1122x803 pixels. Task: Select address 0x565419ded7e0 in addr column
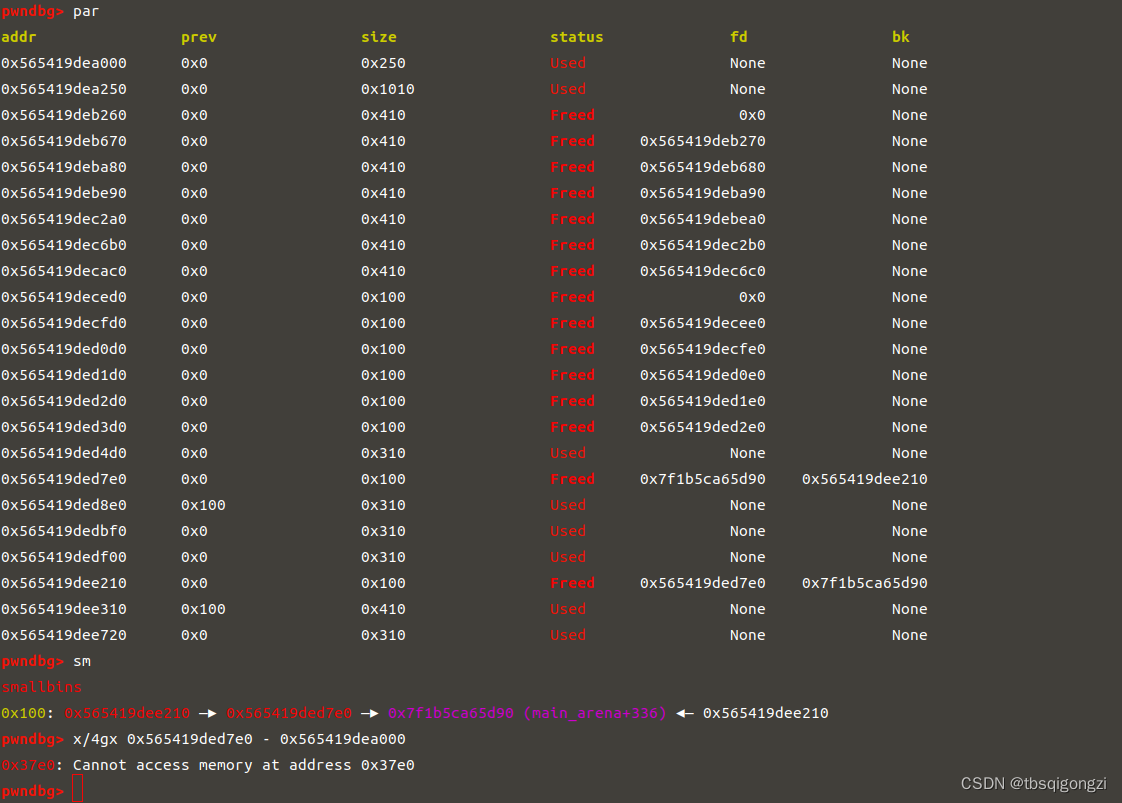tap(64, 479)
